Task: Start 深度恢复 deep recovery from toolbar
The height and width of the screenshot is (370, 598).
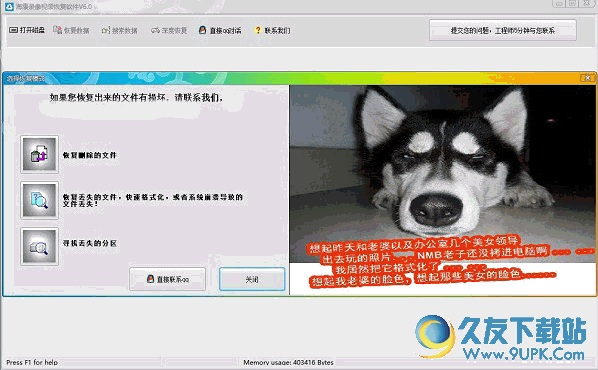Action: pos(169,30)
